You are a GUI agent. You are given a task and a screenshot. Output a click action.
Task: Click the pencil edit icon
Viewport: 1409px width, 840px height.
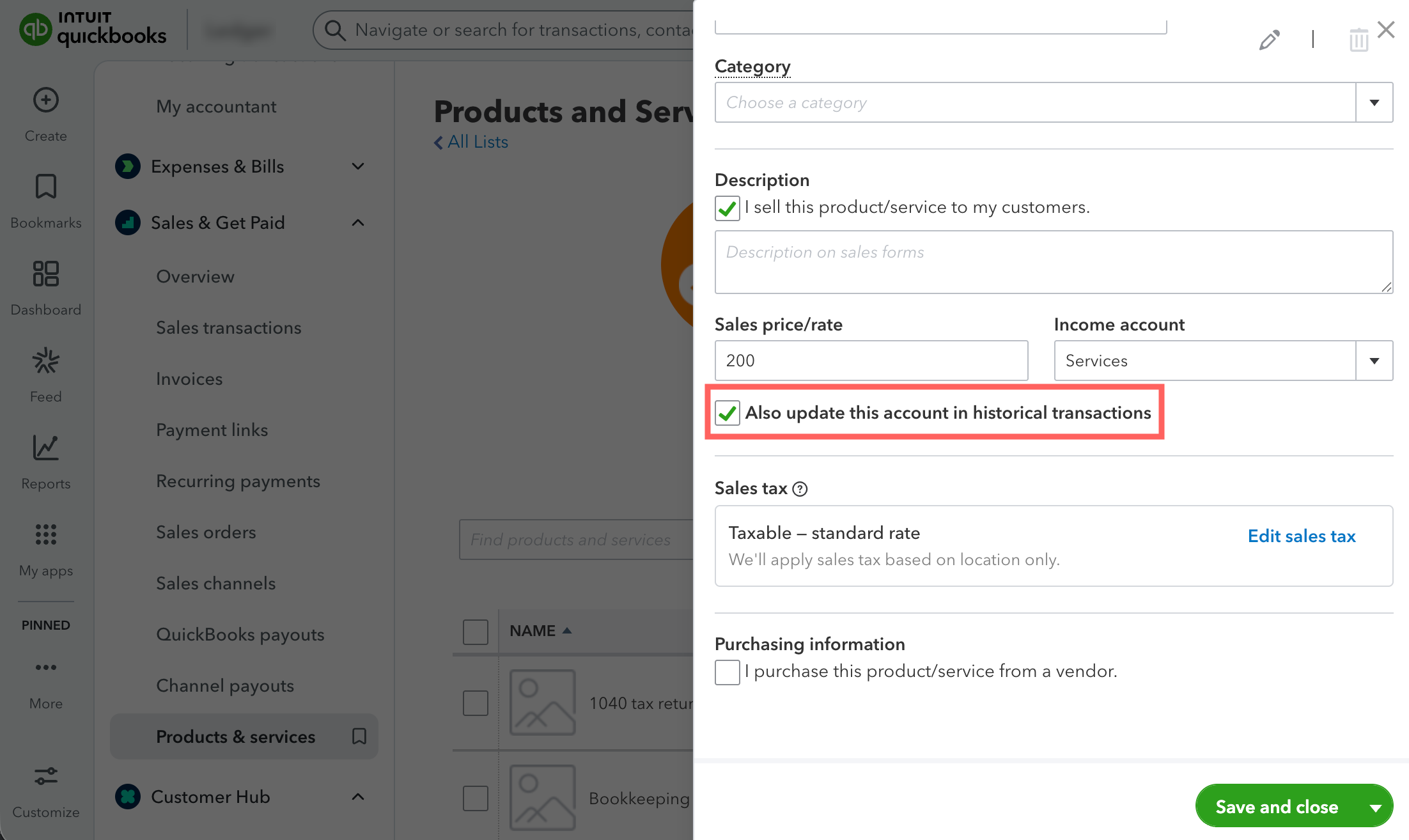click(x=1269, y=40)
